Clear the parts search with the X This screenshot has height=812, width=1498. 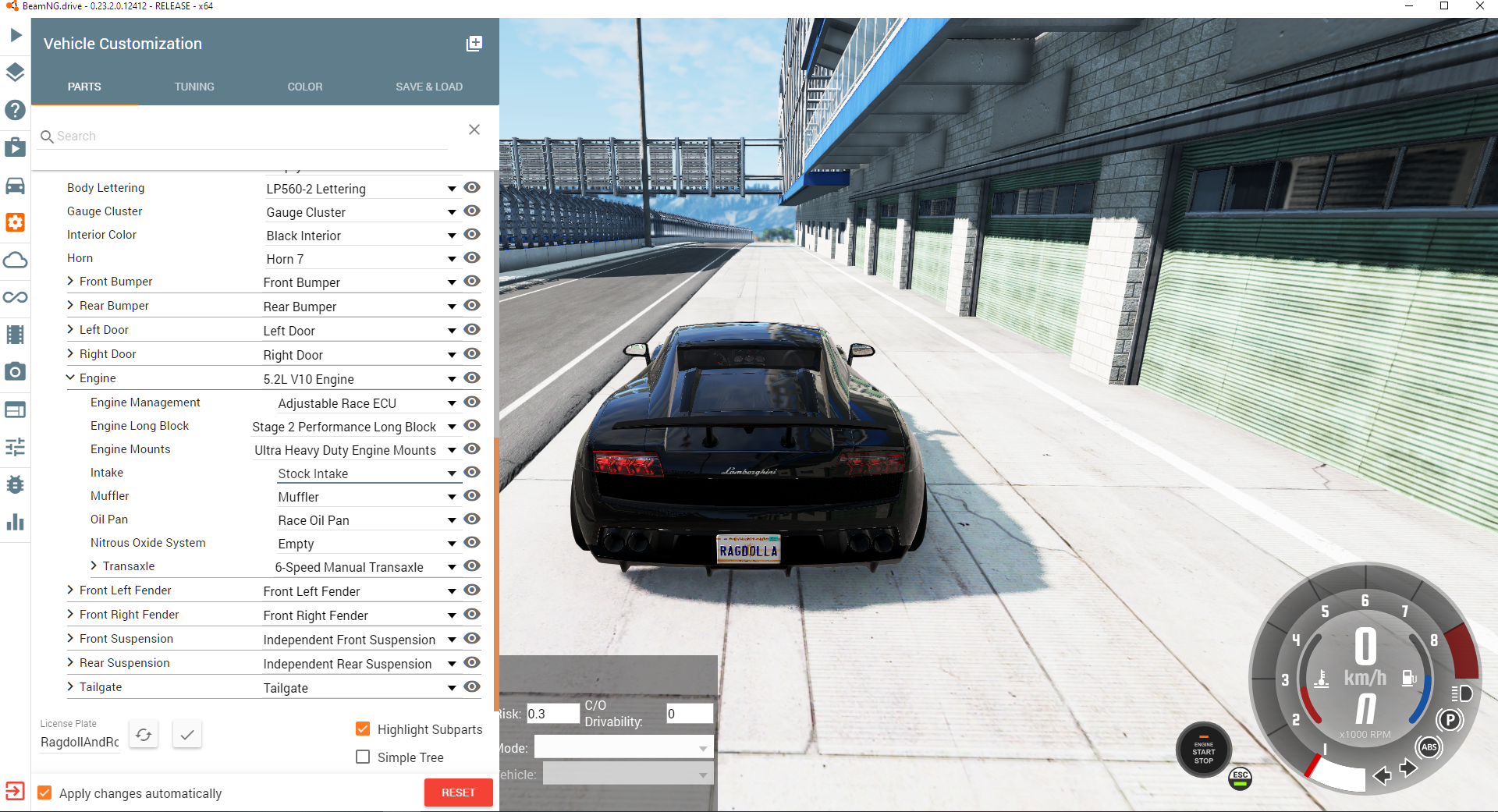474,129
